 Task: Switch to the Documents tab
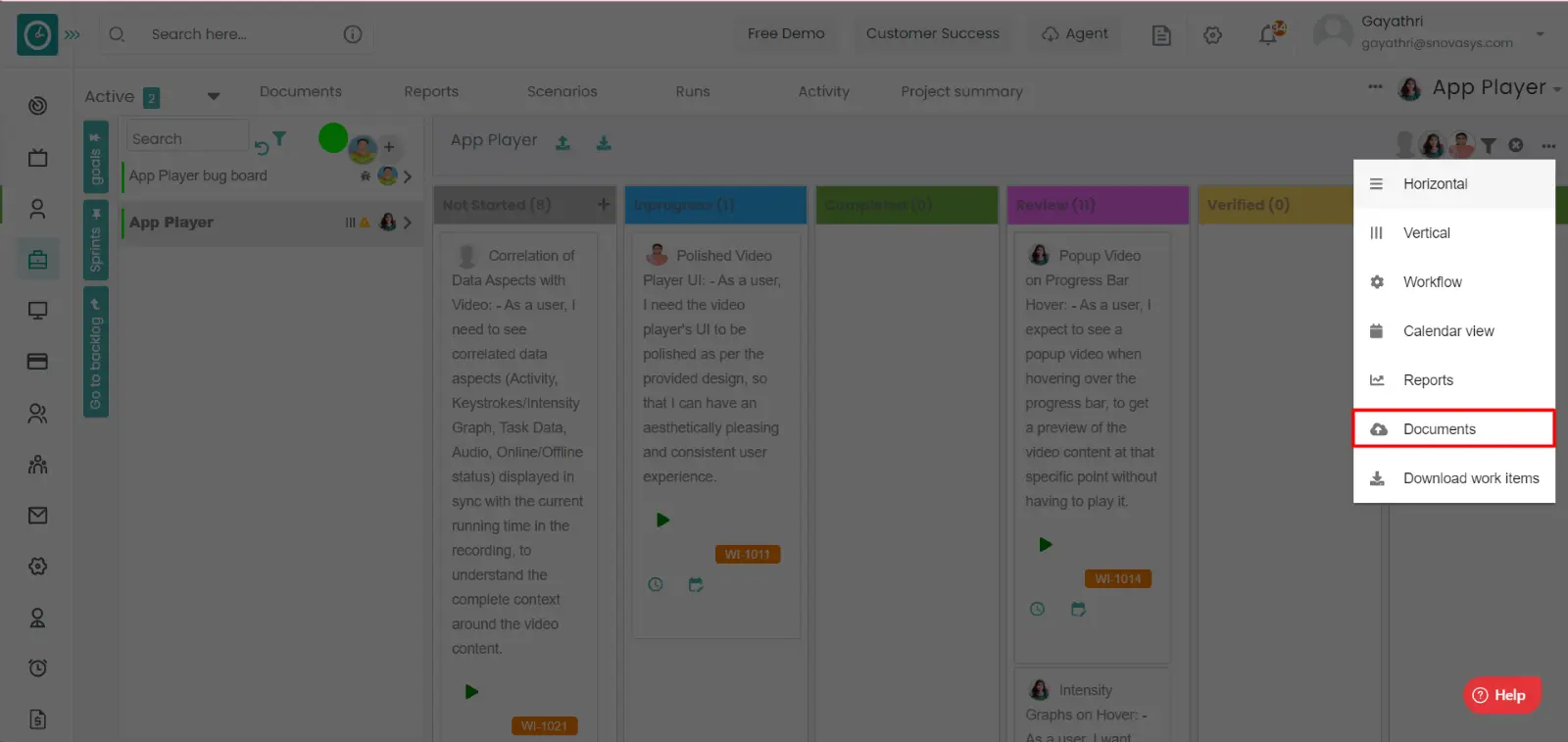pos(301,91)
